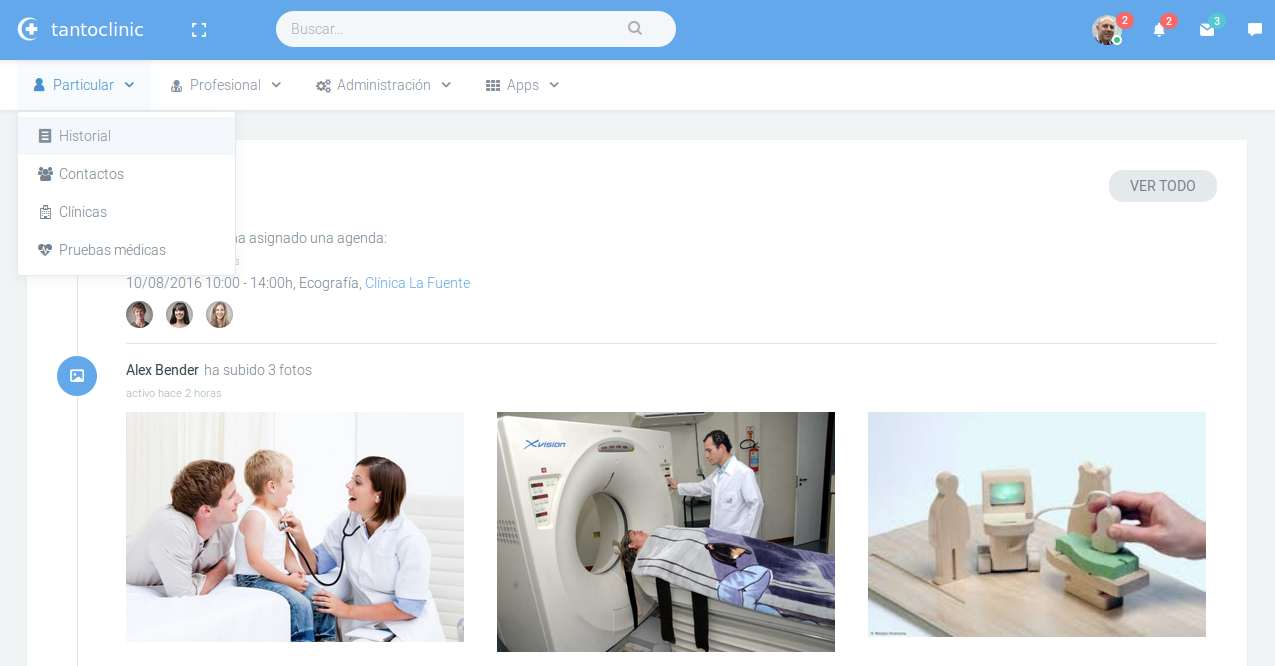This screenshot has width=1275, height=666.
Task: Open the mail envelope icon
Action: tap(1207, 30)
